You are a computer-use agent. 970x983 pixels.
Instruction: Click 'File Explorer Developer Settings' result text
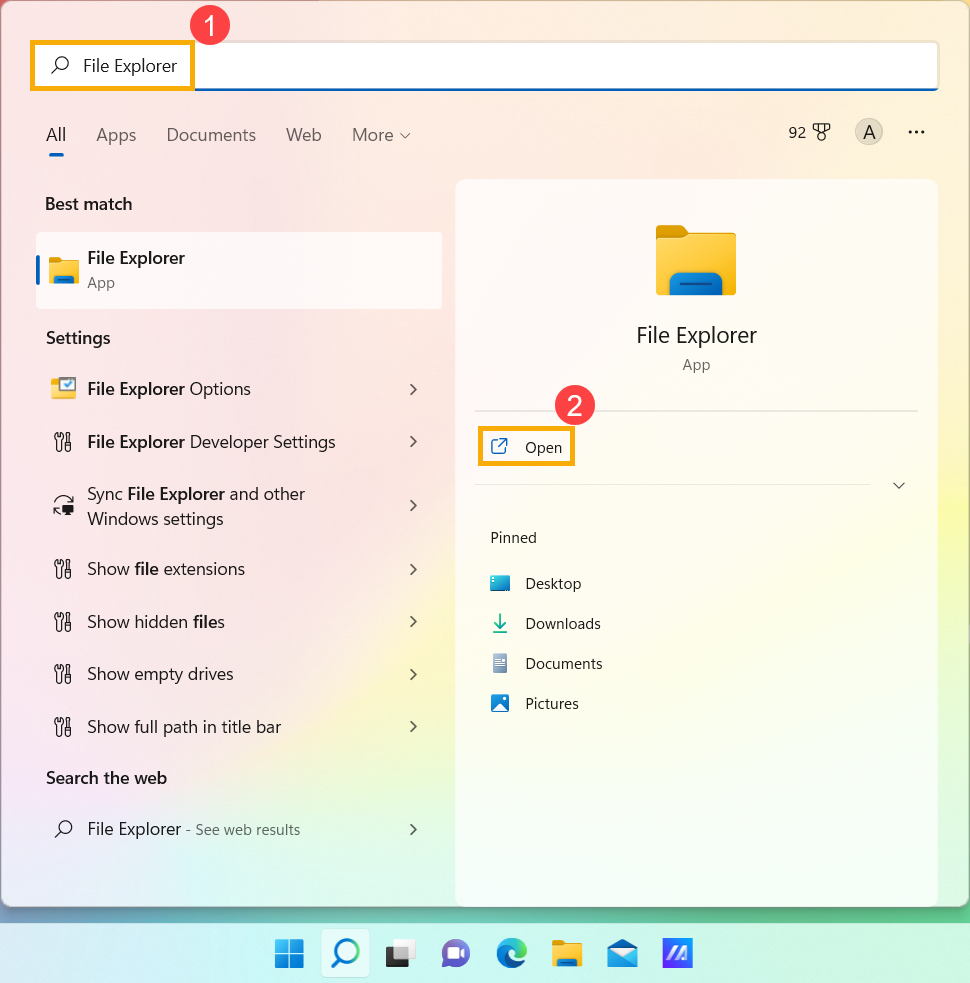(x=211, y=442)
